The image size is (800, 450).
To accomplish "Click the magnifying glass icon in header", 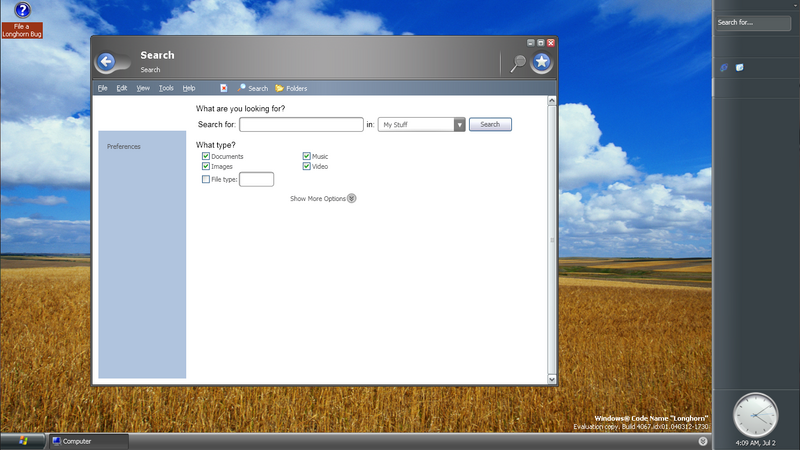I will point(518,63).
